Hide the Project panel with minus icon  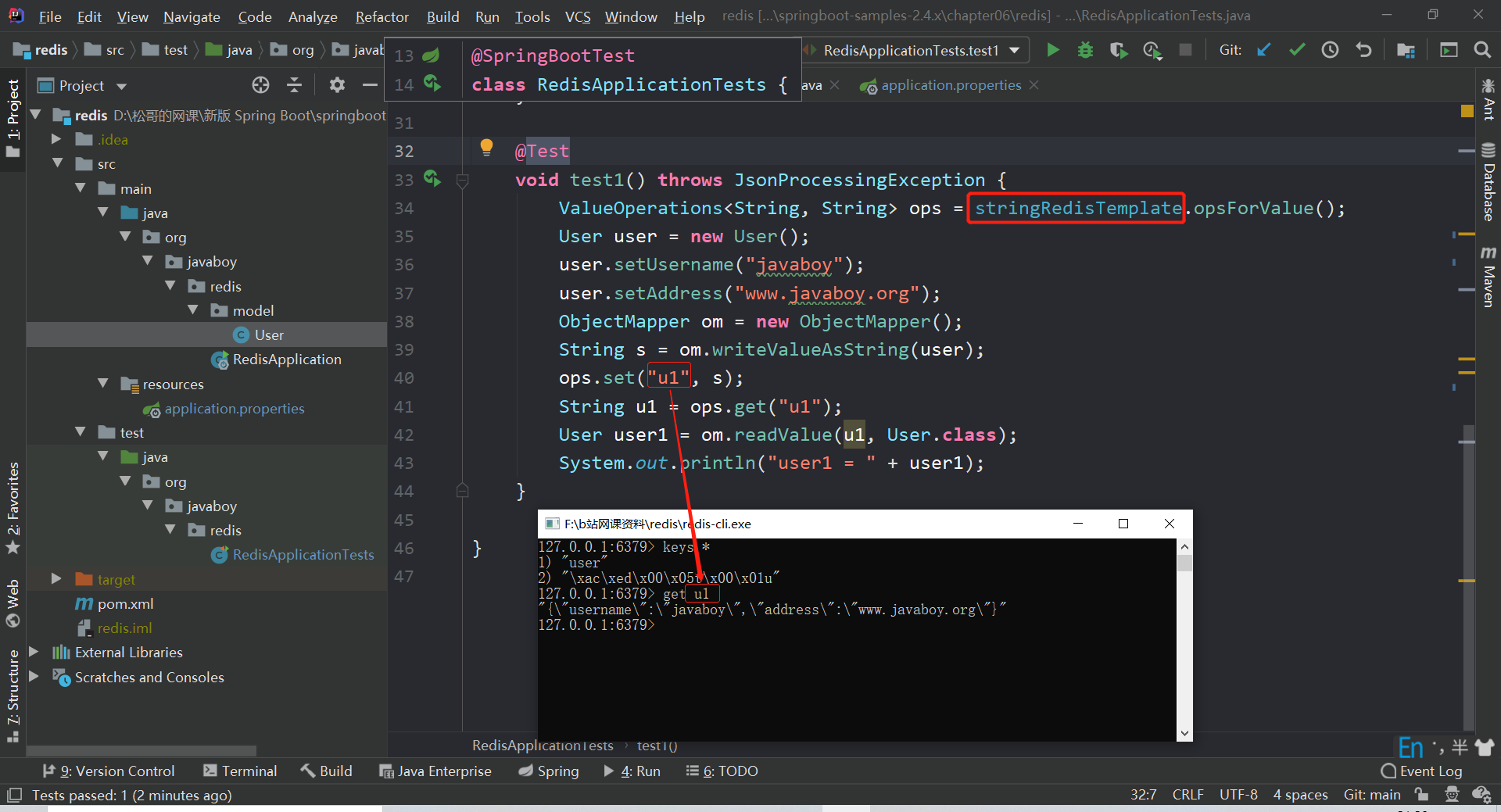tap(370, 84)
